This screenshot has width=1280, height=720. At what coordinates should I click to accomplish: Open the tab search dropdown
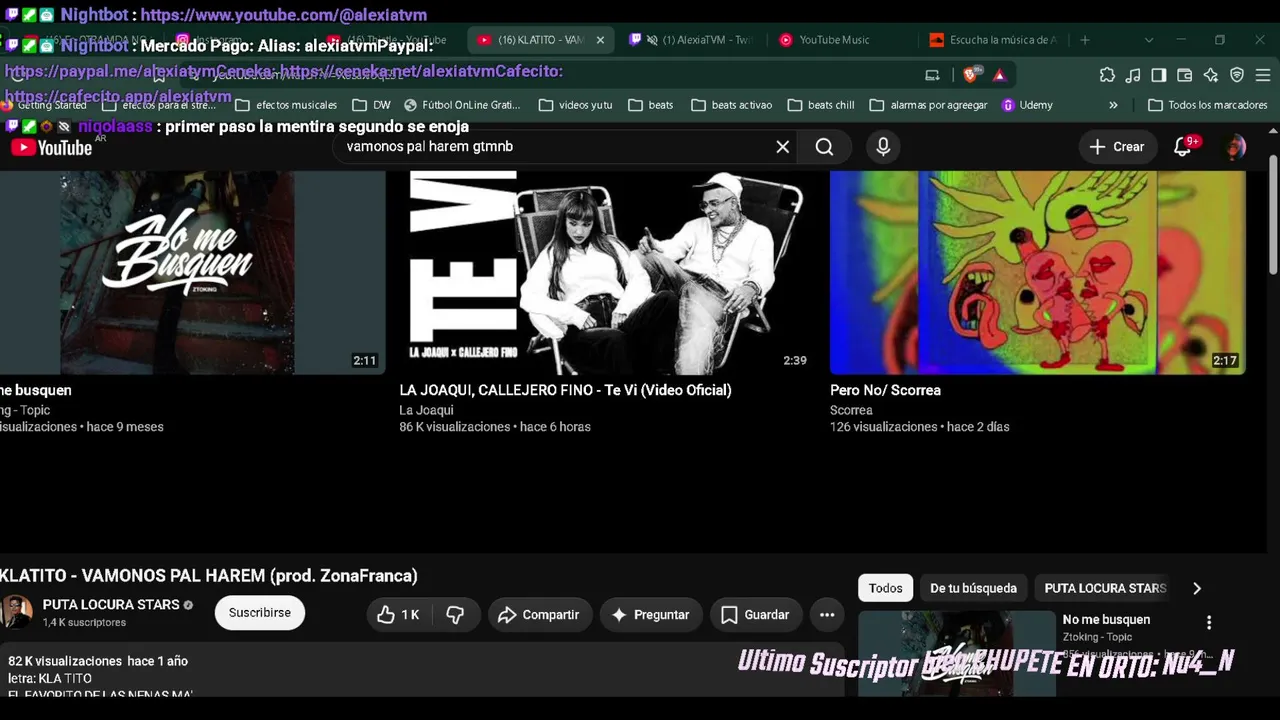coord(1149,40)
